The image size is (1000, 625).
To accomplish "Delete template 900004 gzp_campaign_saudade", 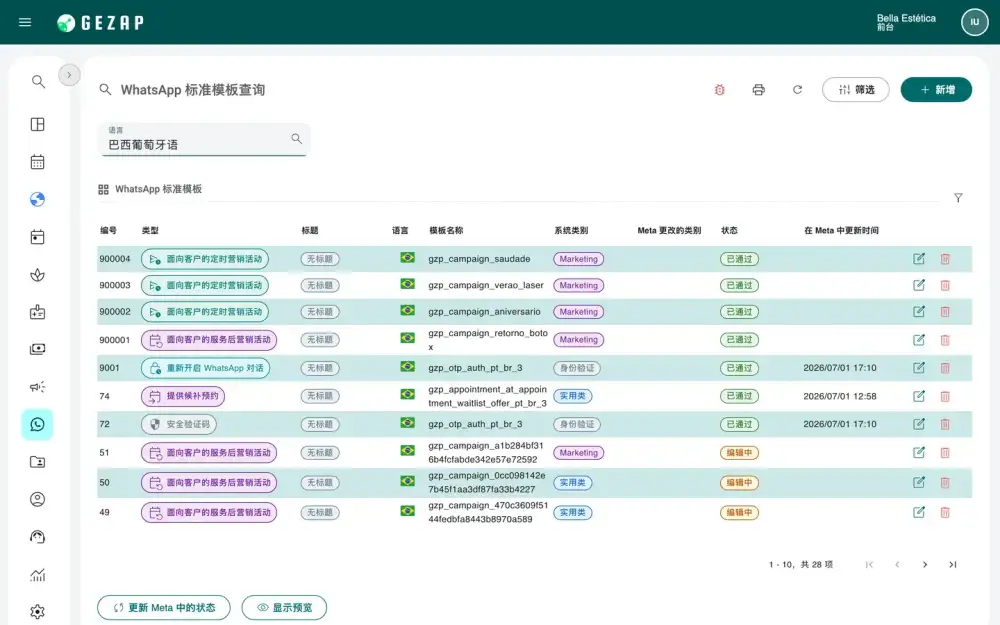I will pos(945,259).
